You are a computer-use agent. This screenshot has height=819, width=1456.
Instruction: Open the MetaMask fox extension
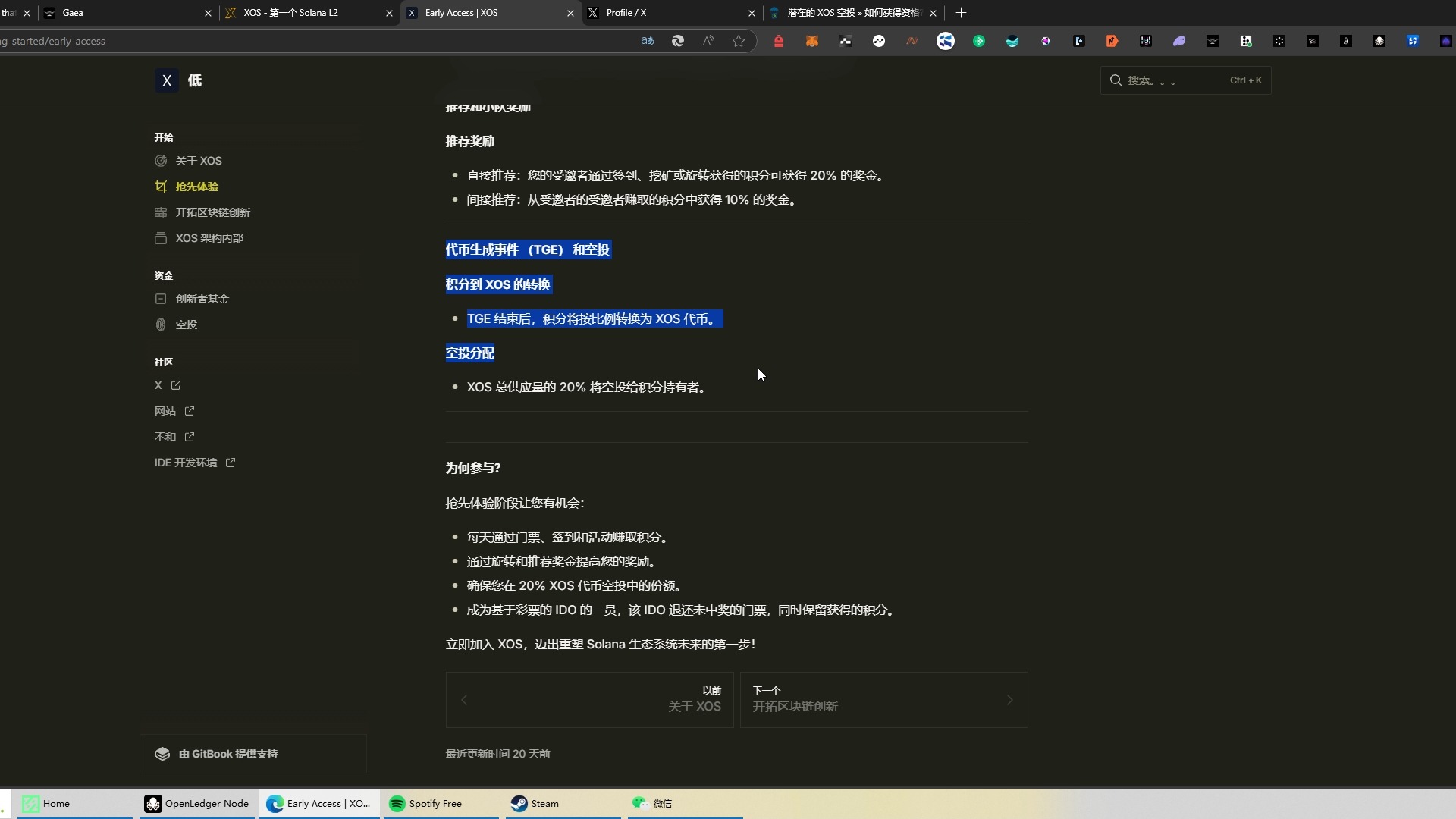[x=811, y=41]
